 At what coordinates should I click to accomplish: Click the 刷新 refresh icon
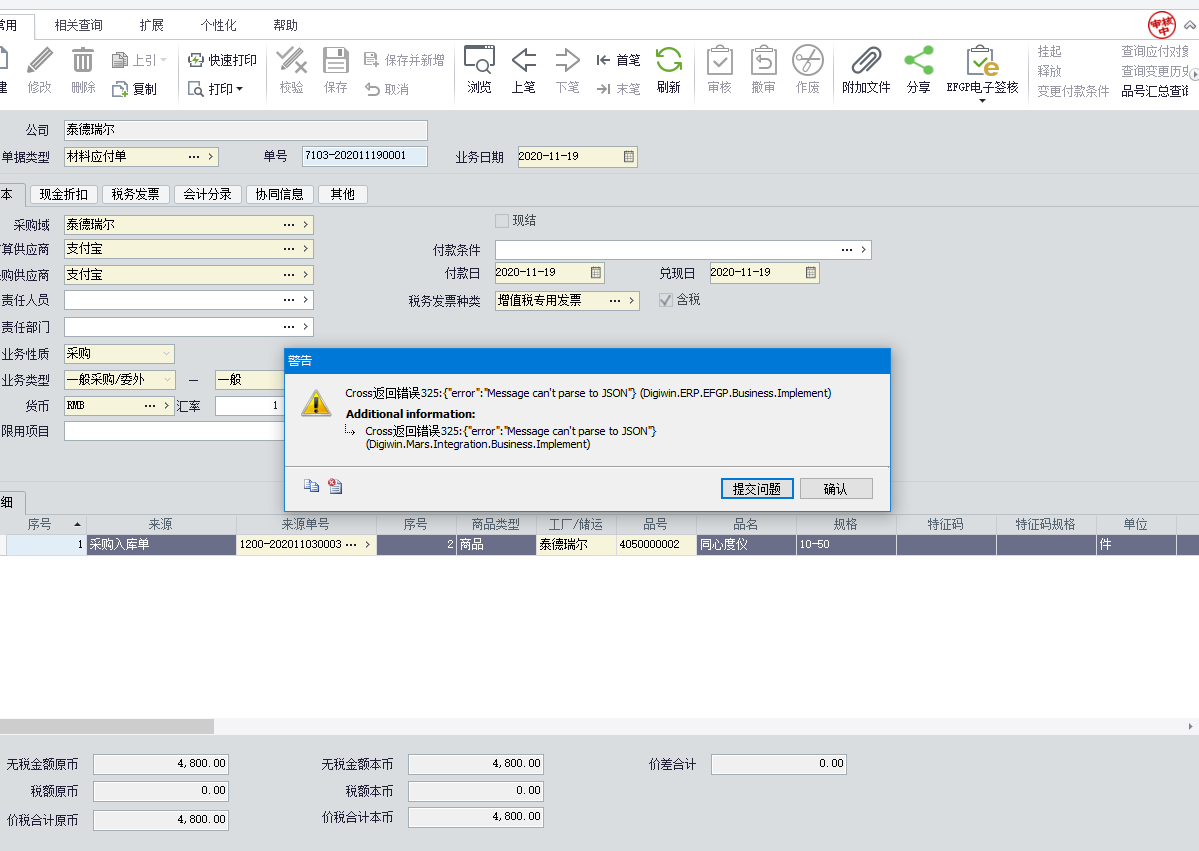tap(668, 60)
